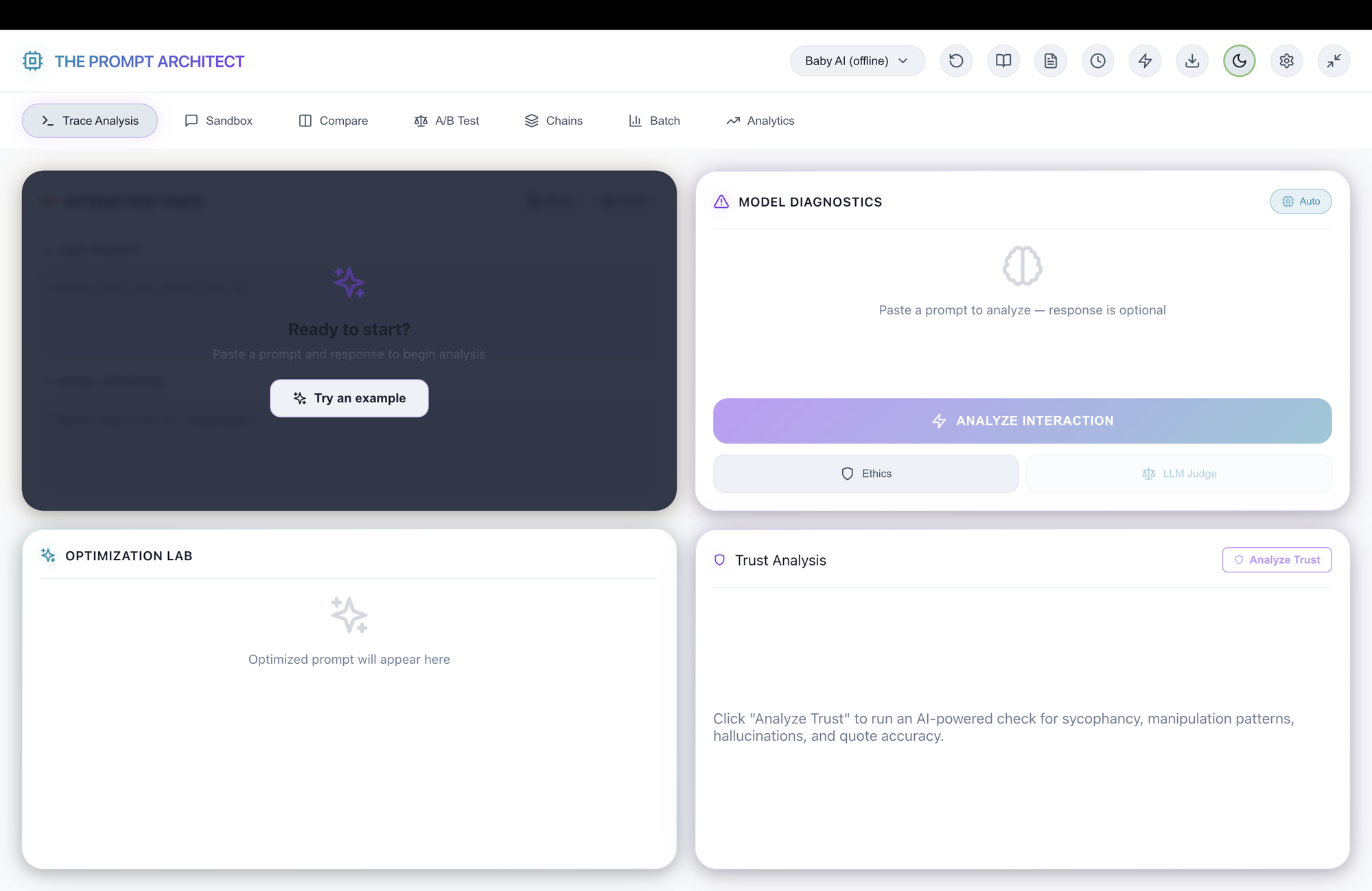Viewport: 1372px width, 891px height.
Task: Toggle the Ethics check option
Action: click(x=865, y=474)
